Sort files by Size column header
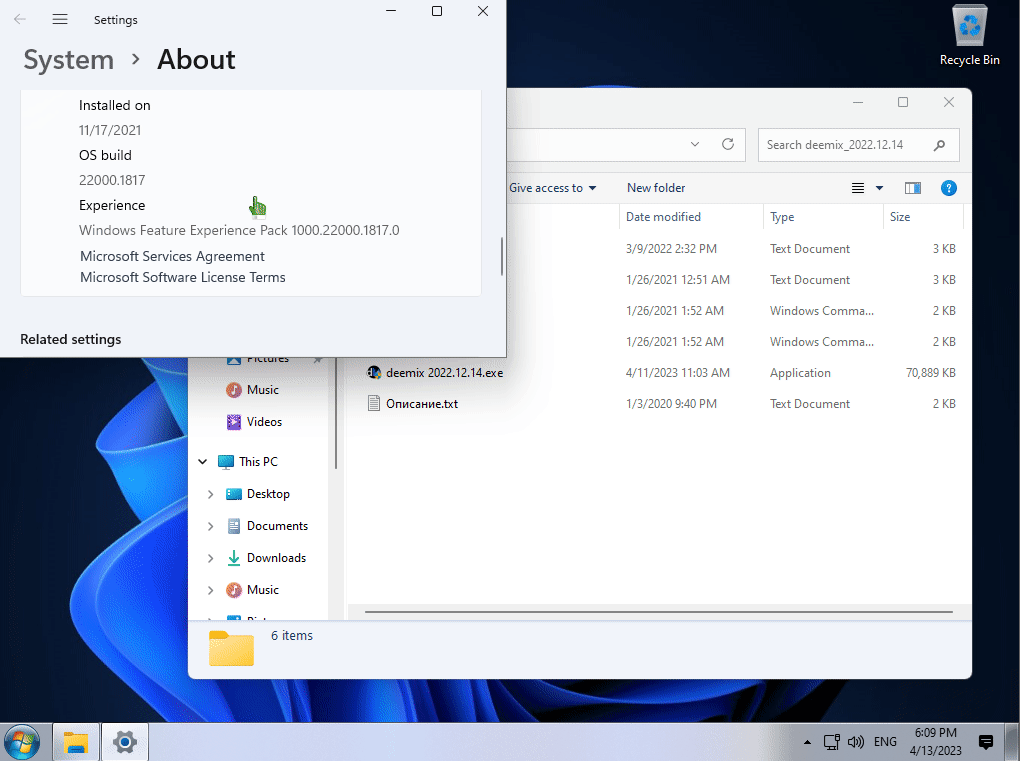 (900, 217)
